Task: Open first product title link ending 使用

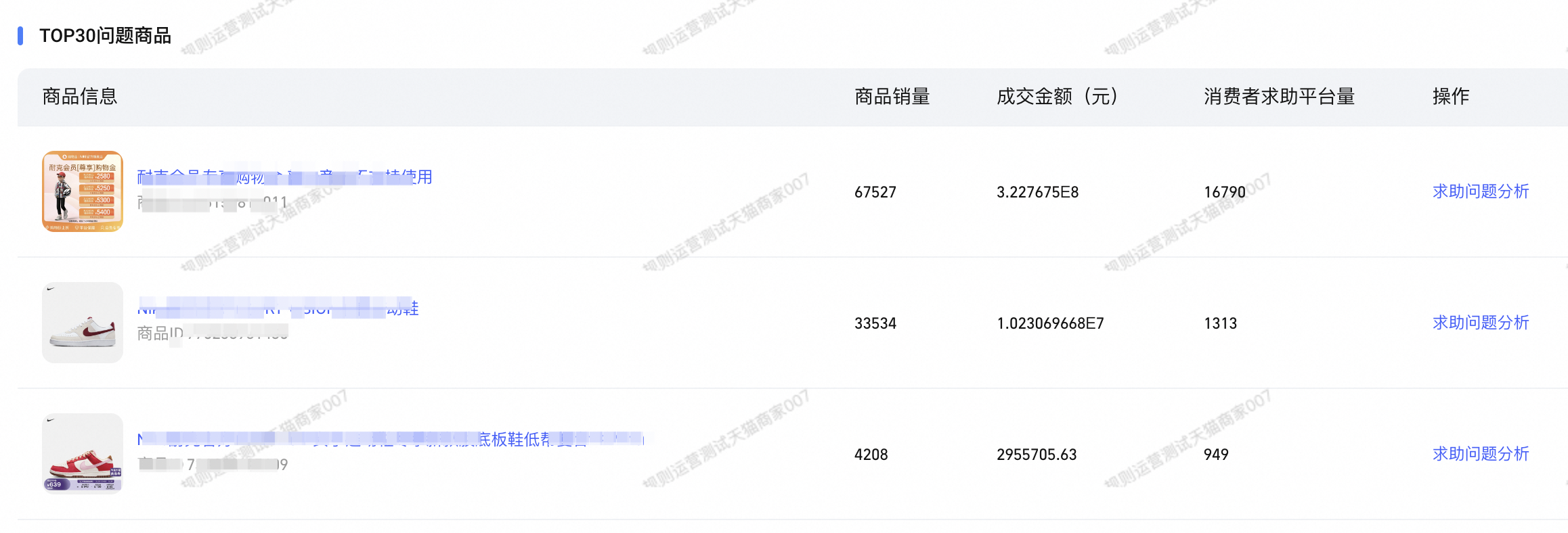Action: [x=284, y=177]
